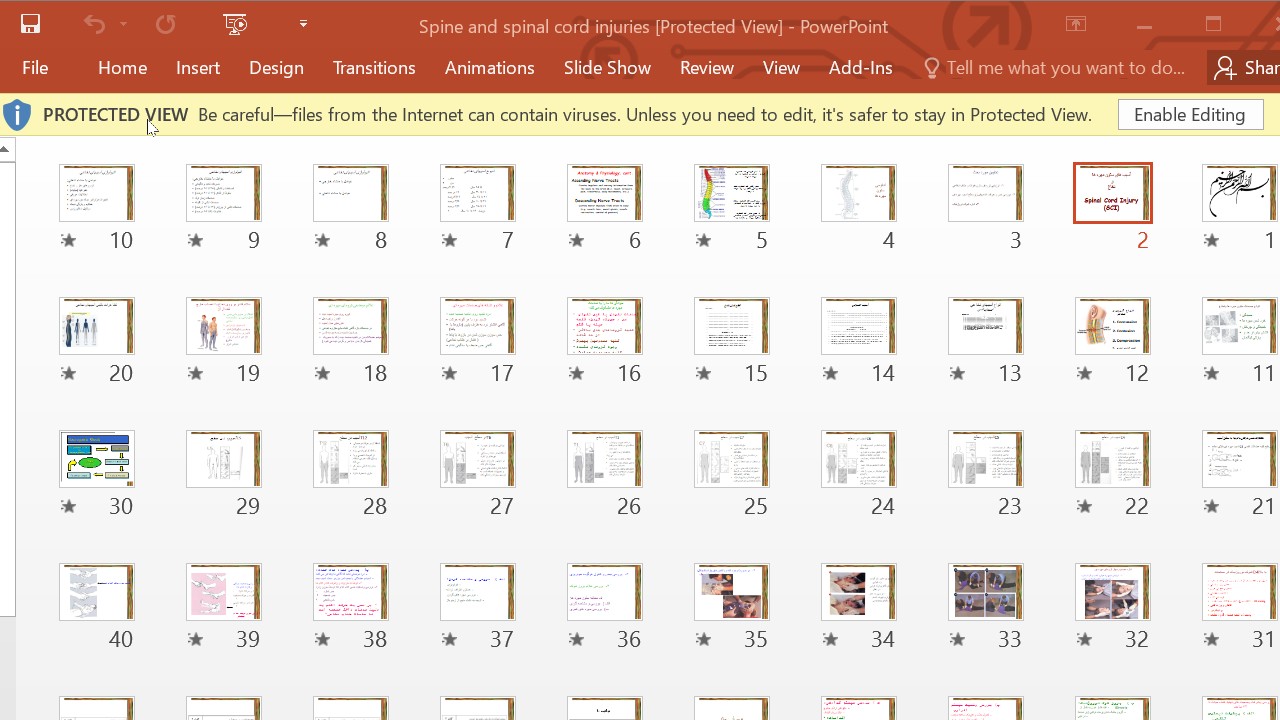Open the Add-Ins tab
Viewport: 1280px width, 720px height.
[860, 68]
